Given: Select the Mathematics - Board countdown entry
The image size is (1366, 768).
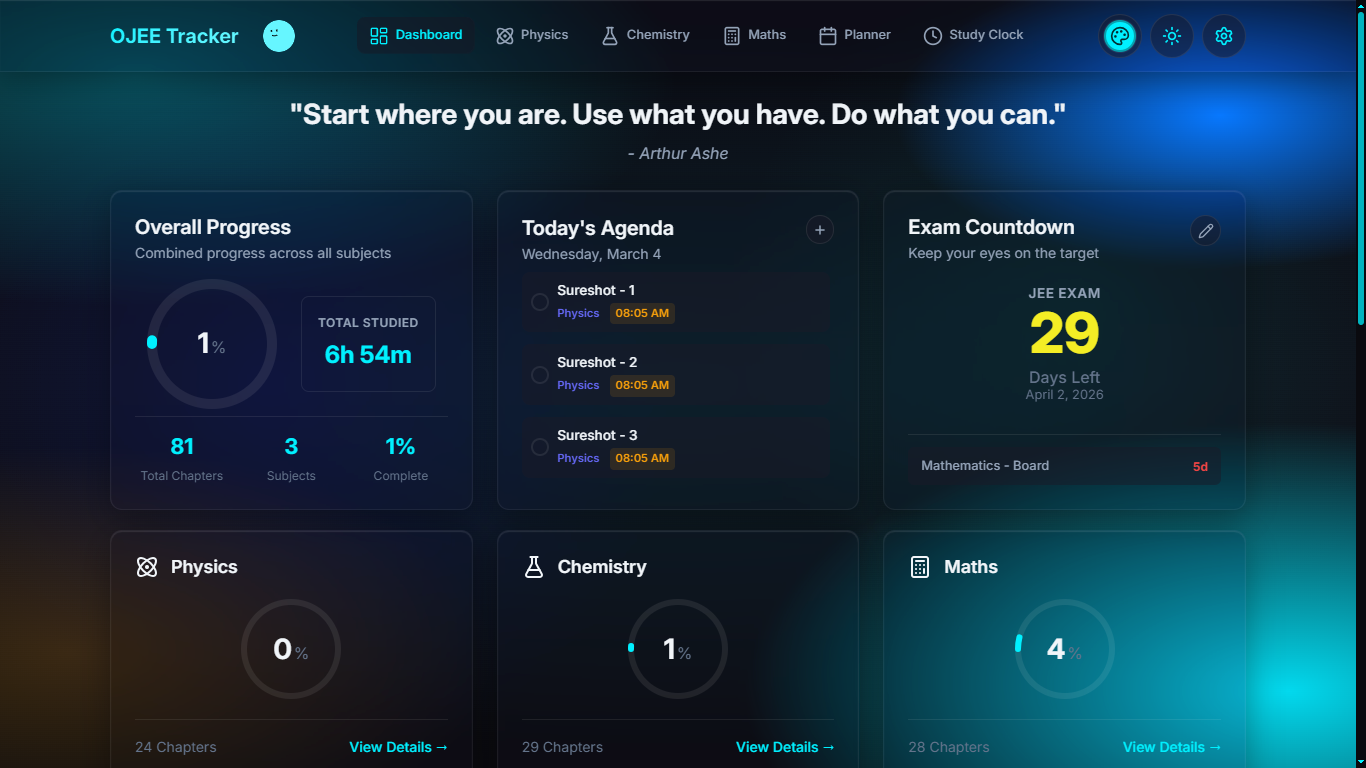Looking at the screenshot, I should click(x=1064, y=465).
